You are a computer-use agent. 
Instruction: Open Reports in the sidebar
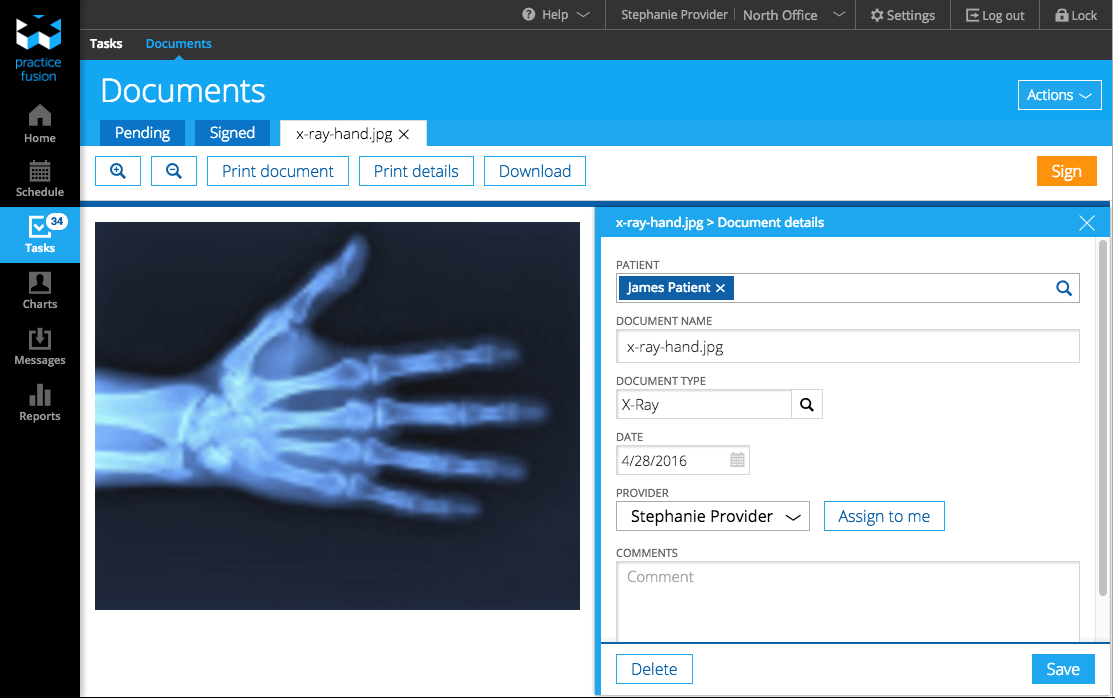point(40,402)
